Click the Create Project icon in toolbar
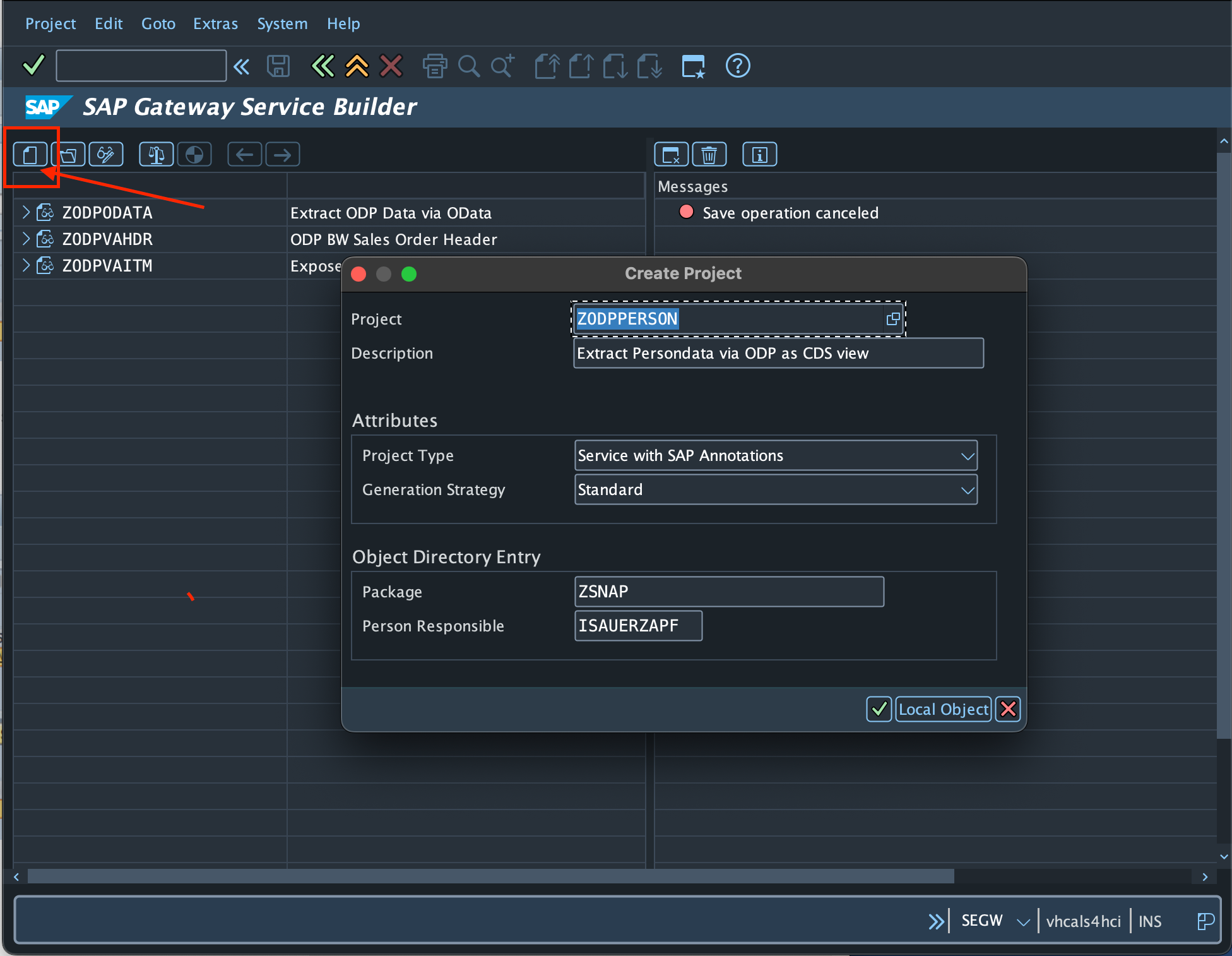 coord(30,155)
